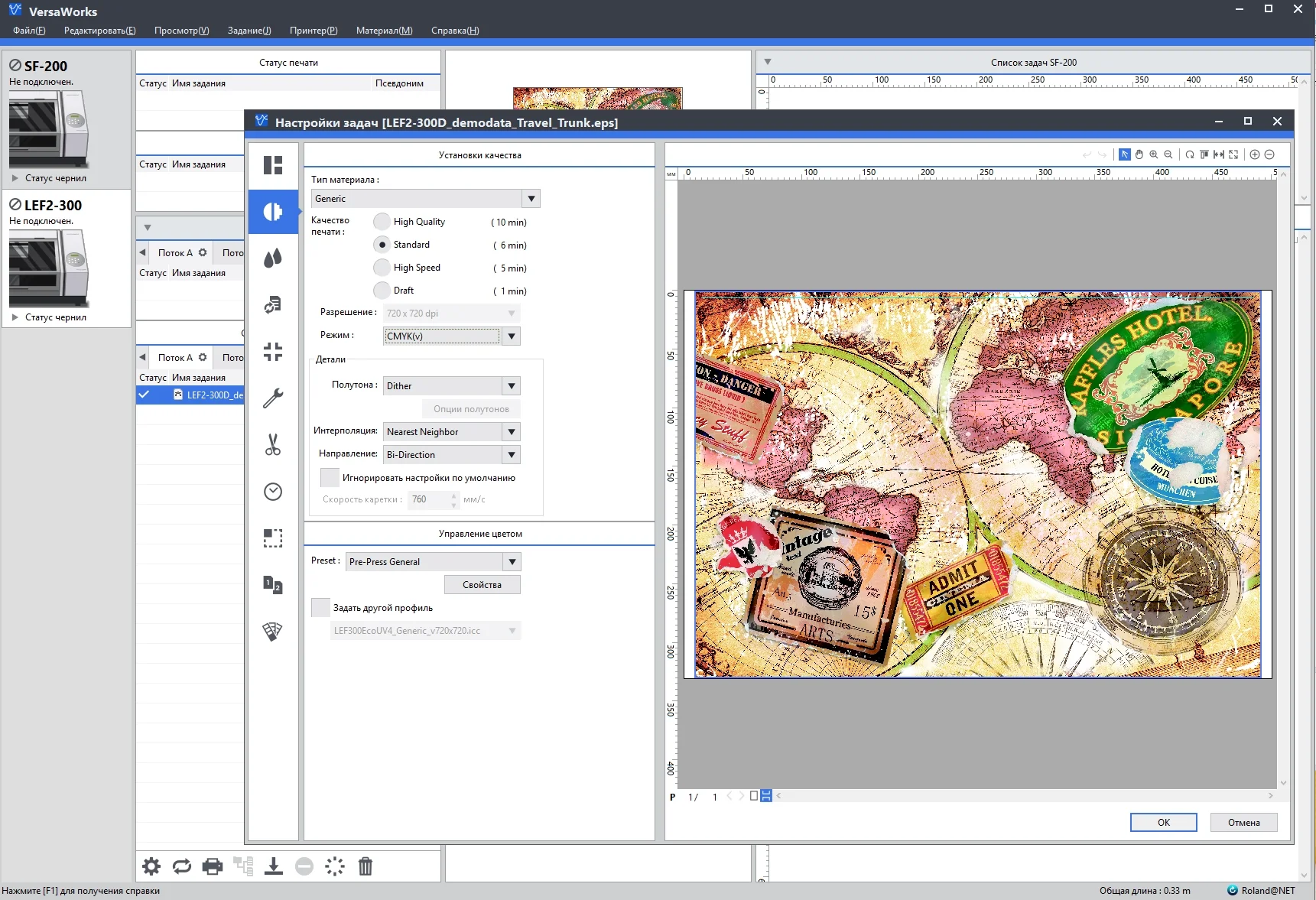Select Standard print quality
1316x900 pixels.
tap(382, 245)
